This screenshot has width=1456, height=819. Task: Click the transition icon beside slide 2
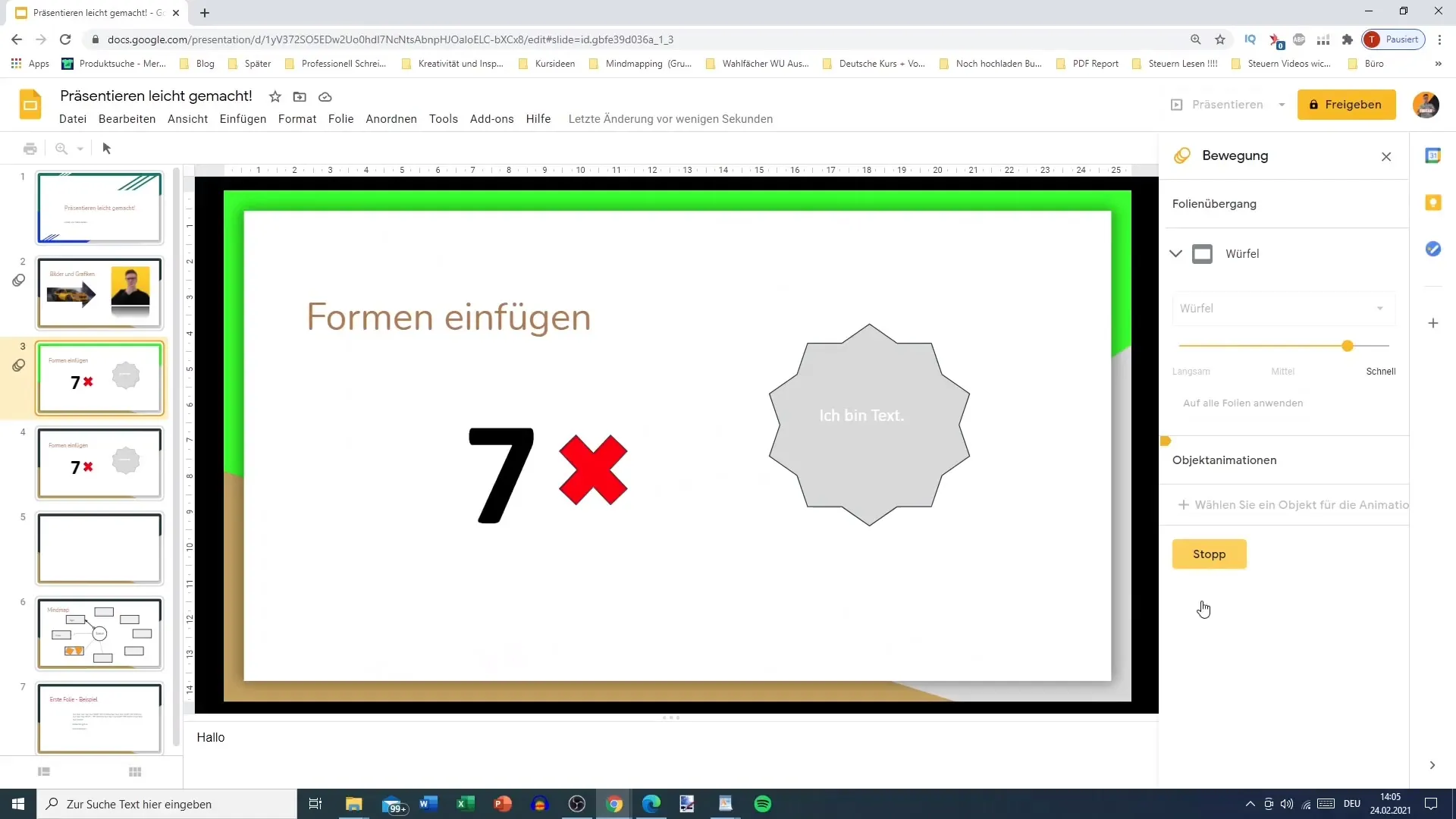(19, 281)
